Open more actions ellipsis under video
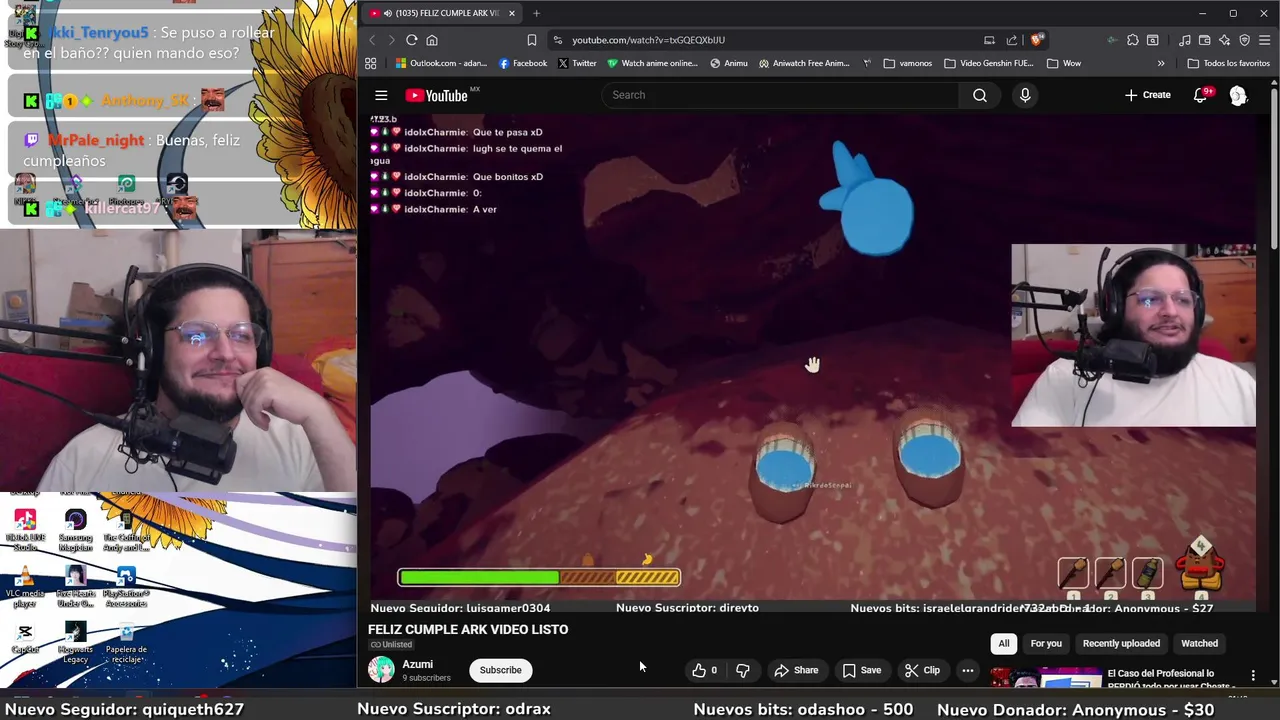 968,670
